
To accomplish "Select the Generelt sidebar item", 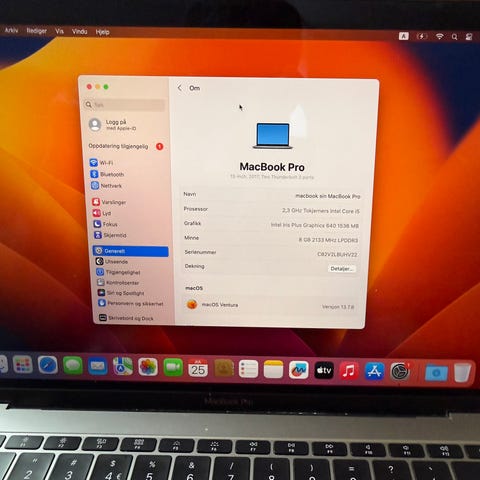I will [x=131, y=251].
